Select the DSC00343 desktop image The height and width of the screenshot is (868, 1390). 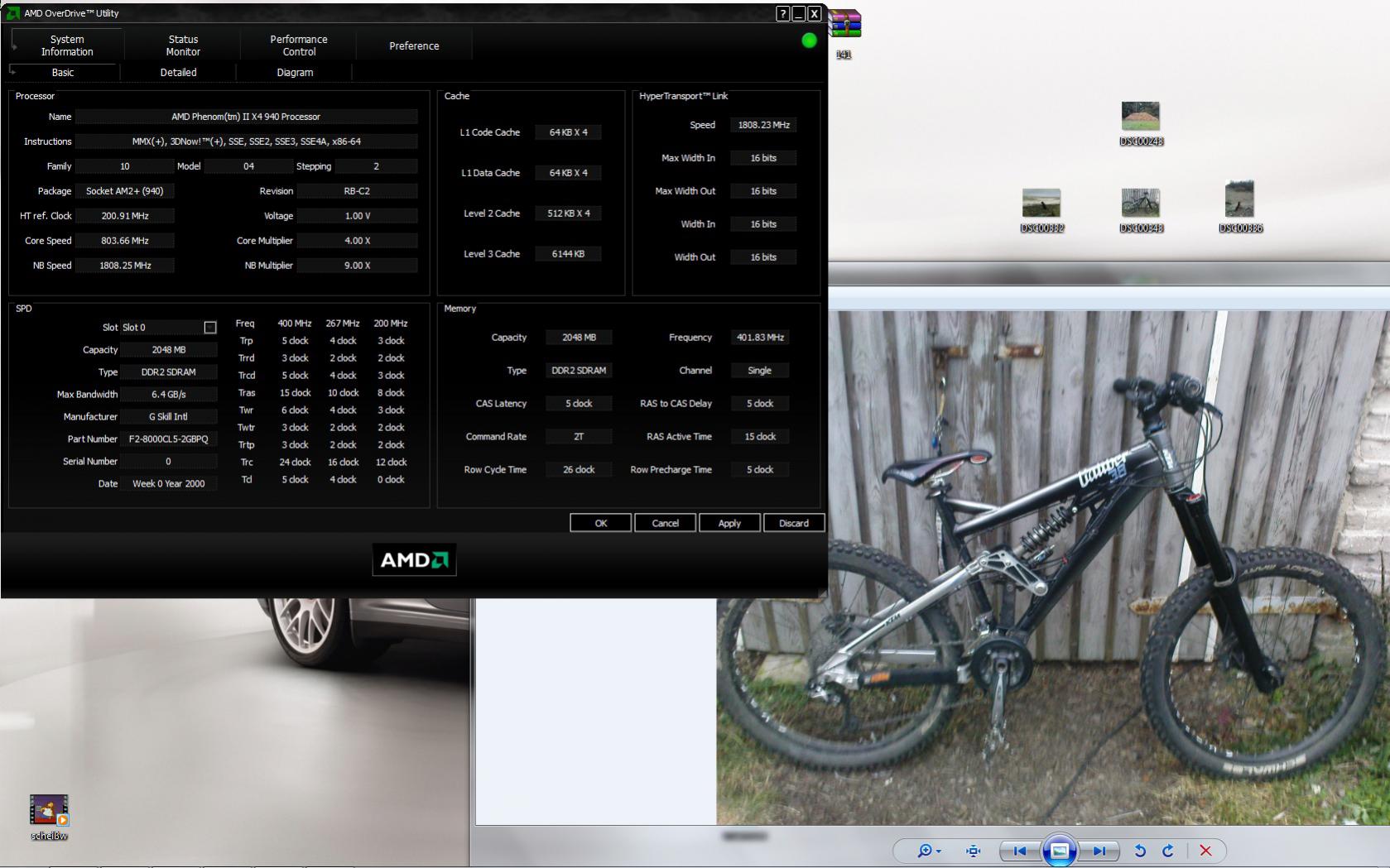pyautogui.click(x=1141, y=211)
